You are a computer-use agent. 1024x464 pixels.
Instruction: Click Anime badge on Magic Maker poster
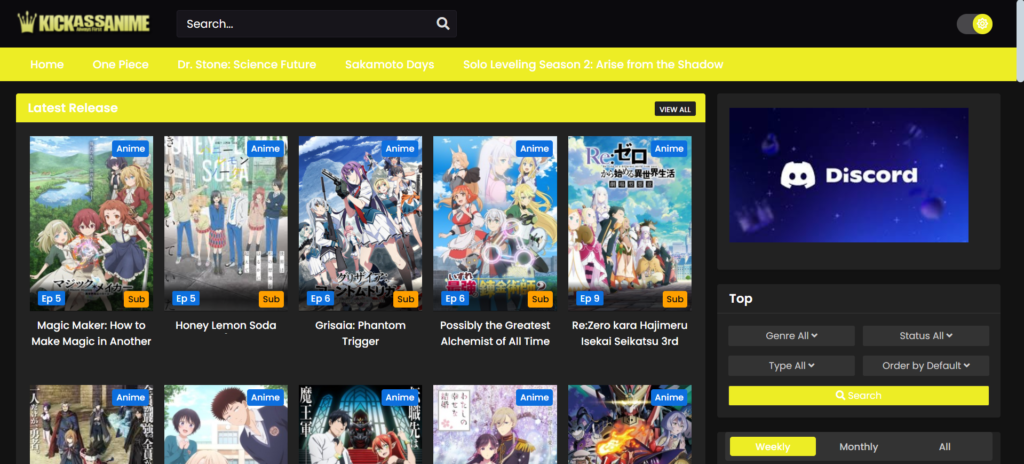point(131,148)
